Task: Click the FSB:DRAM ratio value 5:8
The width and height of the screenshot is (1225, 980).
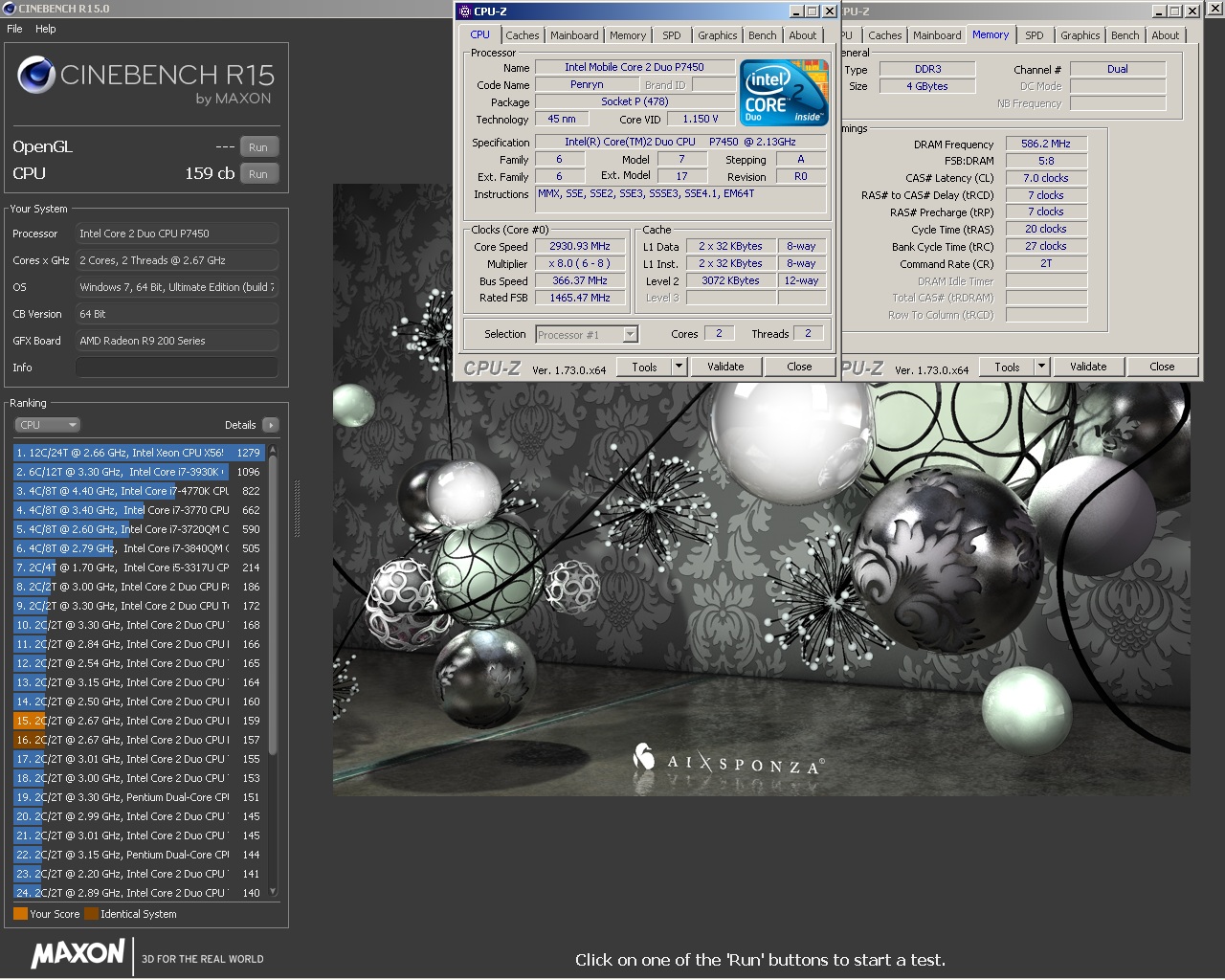Action: click(x=1046, y=161)
